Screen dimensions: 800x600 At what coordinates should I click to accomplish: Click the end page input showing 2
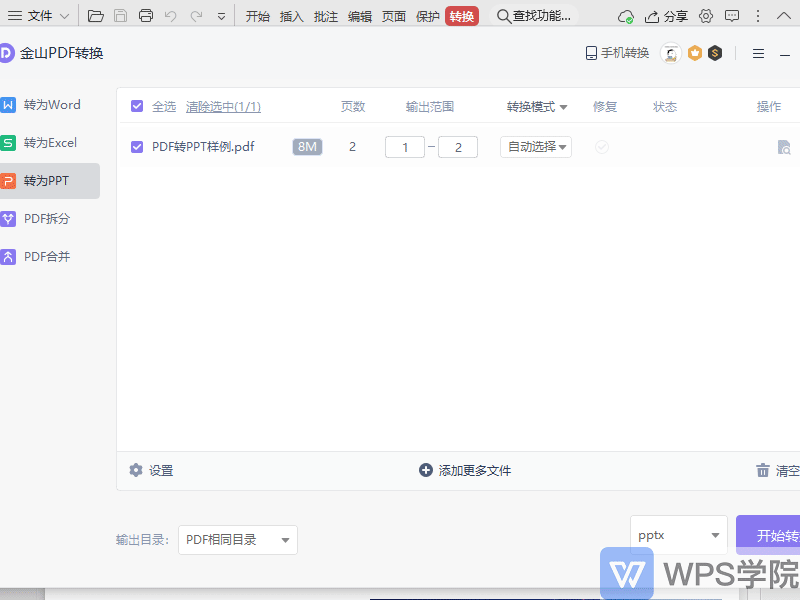(458, 147)
